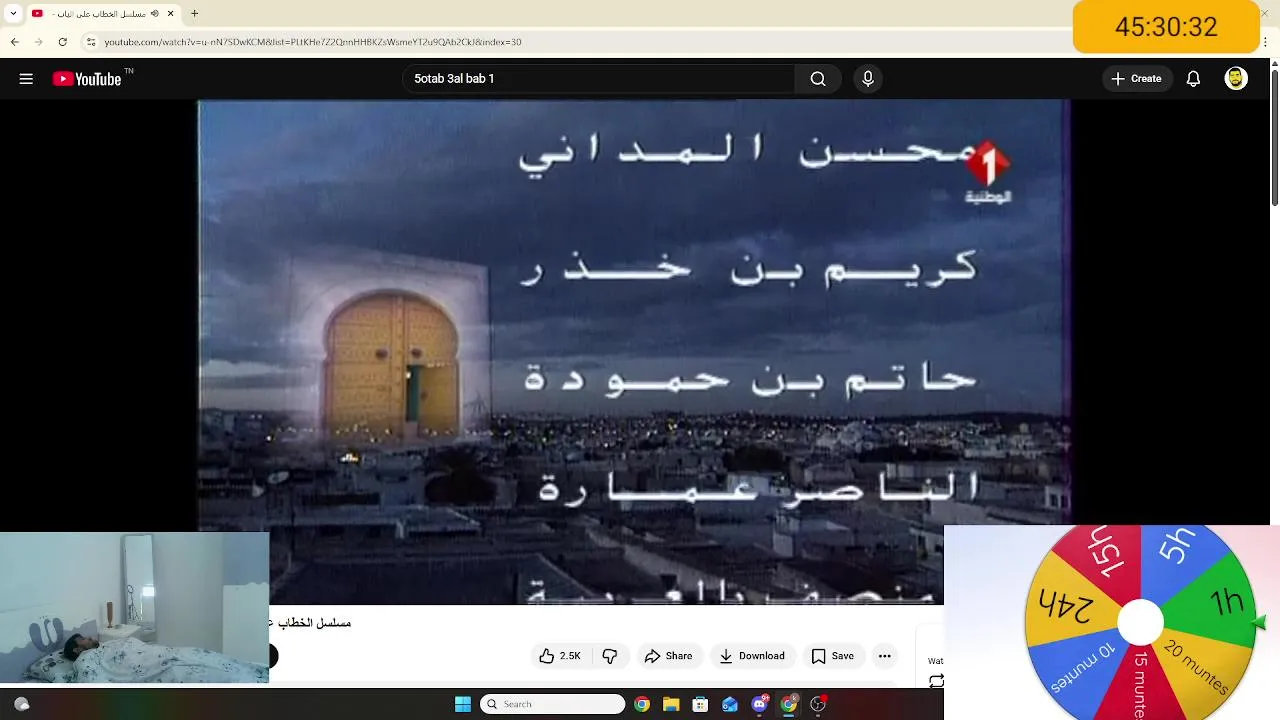Viewport: 1280px width, 720px height.
Task: Open the Windows Start menu
Action: (x=463, y=704)
